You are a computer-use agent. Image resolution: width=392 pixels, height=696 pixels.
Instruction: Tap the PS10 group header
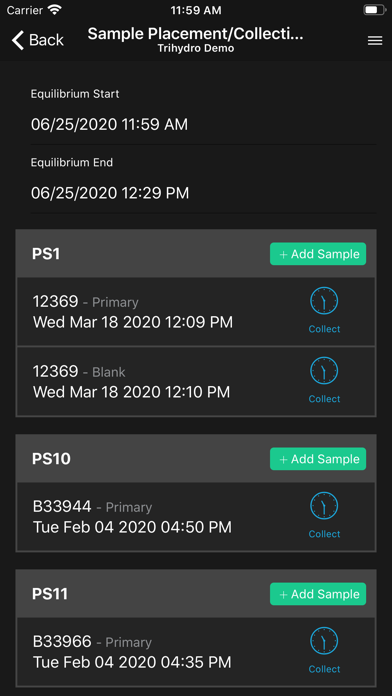196,459
